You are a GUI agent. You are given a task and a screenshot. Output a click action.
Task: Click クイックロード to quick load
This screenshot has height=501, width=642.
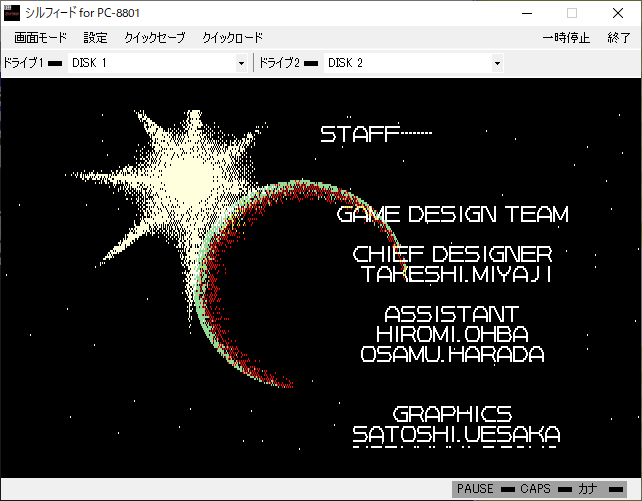pyautogui.click(x=232, y=38)
